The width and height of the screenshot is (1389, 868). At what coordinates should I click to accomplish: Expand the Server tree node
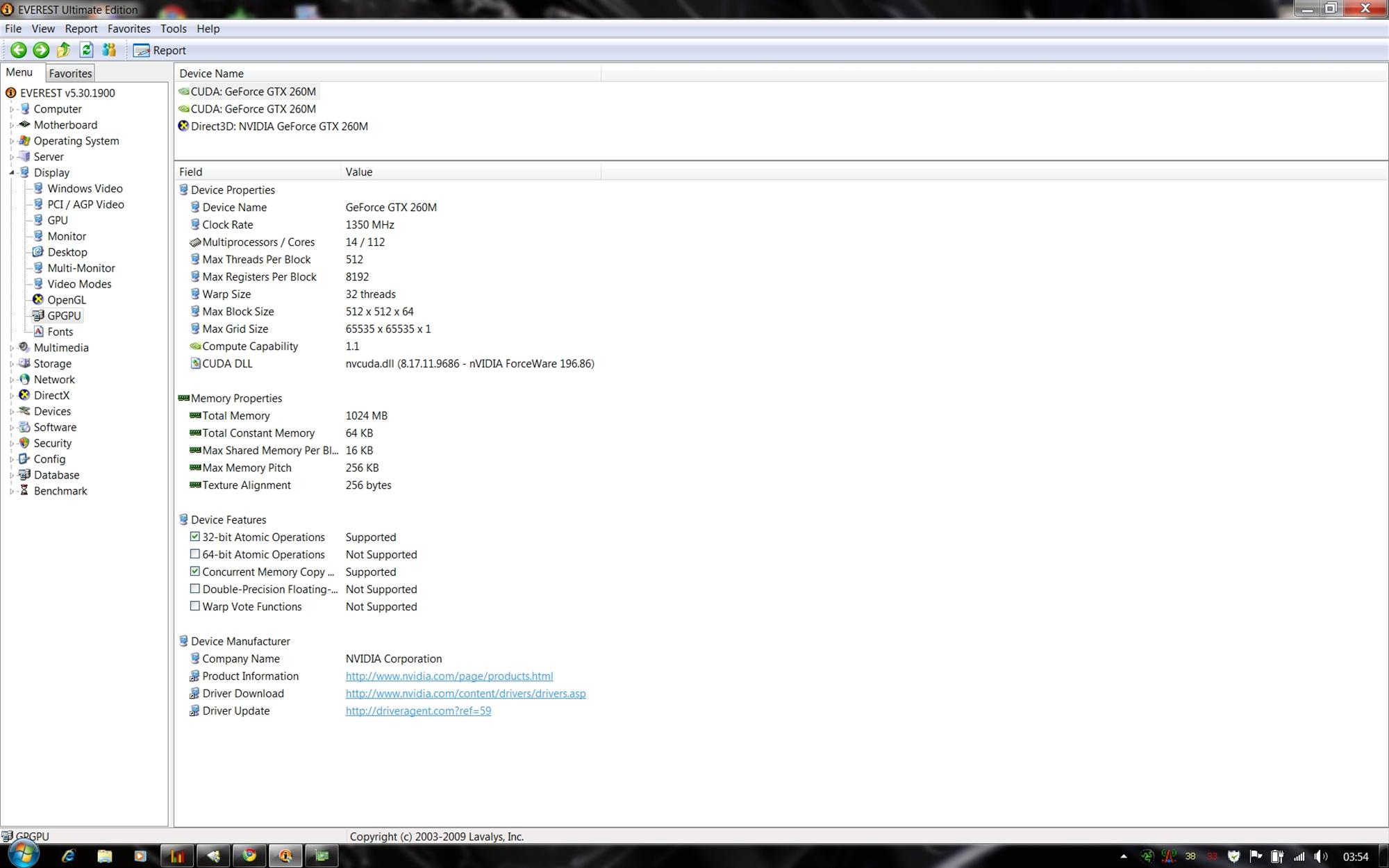pyautogui.click(x=12, y=157)
